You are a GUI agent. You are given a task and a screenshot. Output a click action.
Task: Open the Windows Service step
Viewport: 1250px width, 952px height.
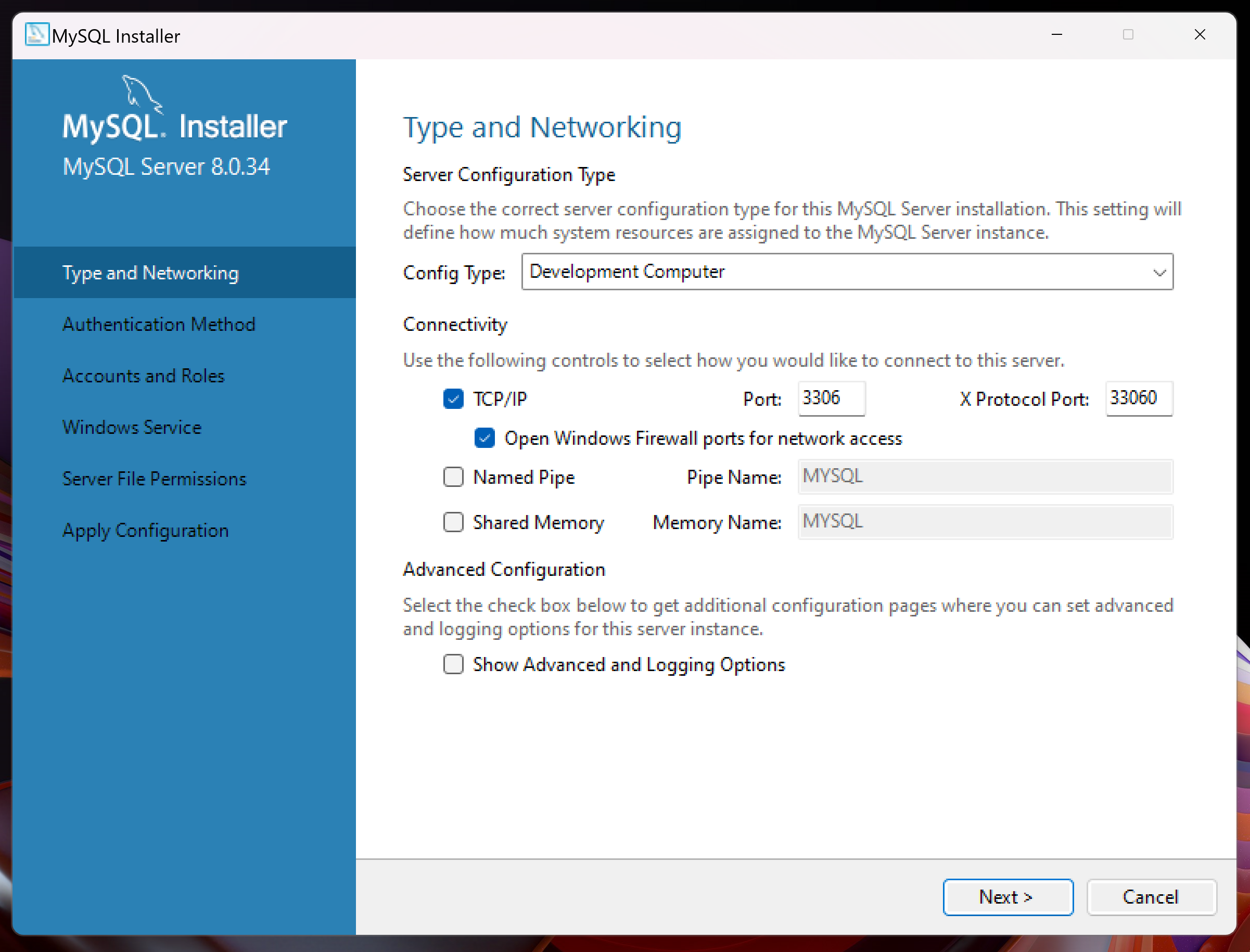pyautogui.click(x=132, y=427)
